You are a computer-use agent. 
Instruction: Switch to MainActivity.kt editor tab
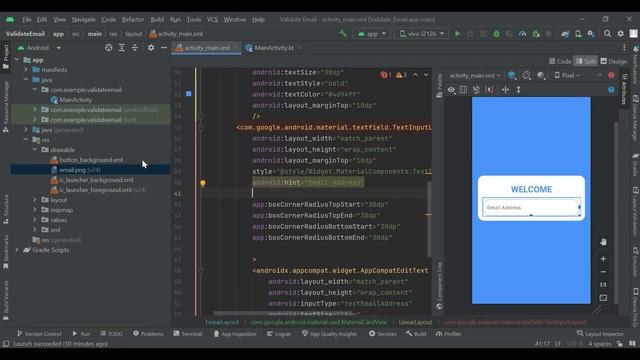(x=273, y=48)
